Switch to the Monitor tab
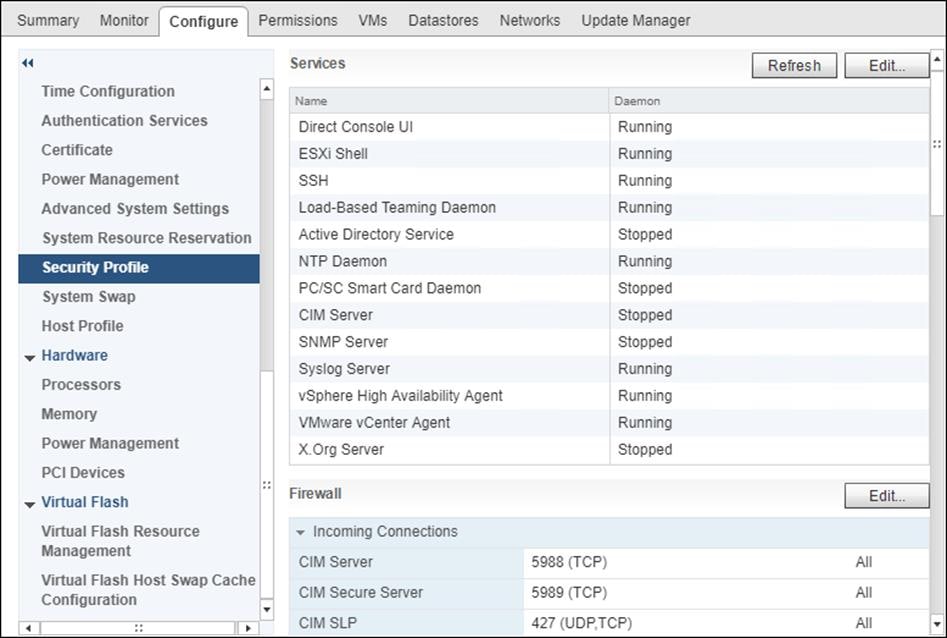The height and width of the screenshot is (638, 947). [124, 19]
